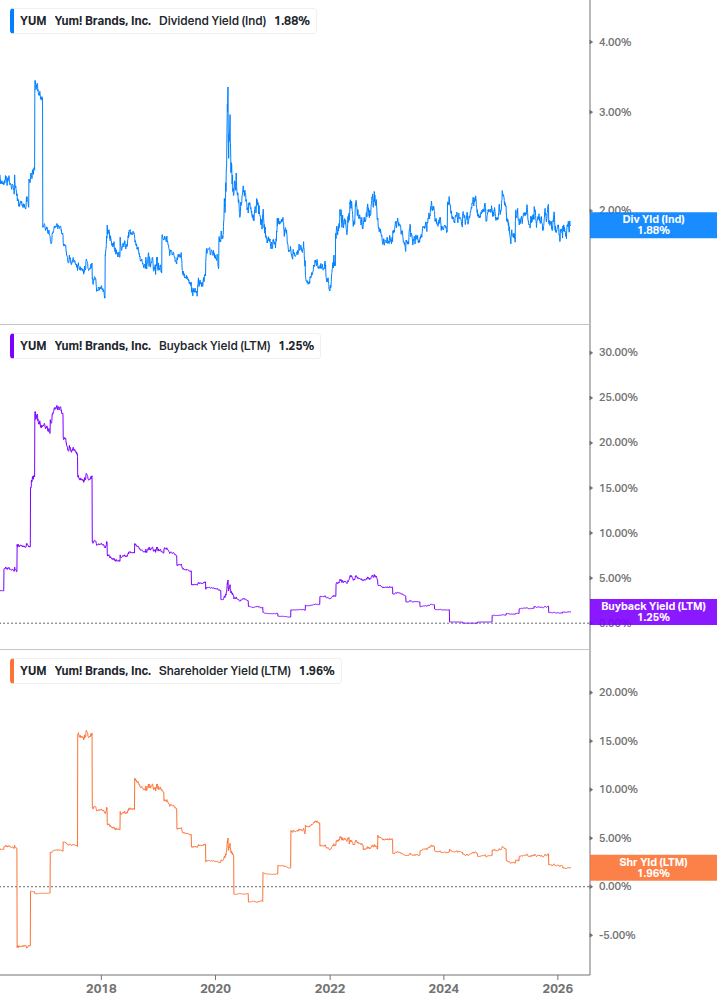Click the 0.00% tick on the shareholder yield axis
Image resolution: width=717 pixels, height=1005 pixels.
pyautogui.click(x=615, y=886)
